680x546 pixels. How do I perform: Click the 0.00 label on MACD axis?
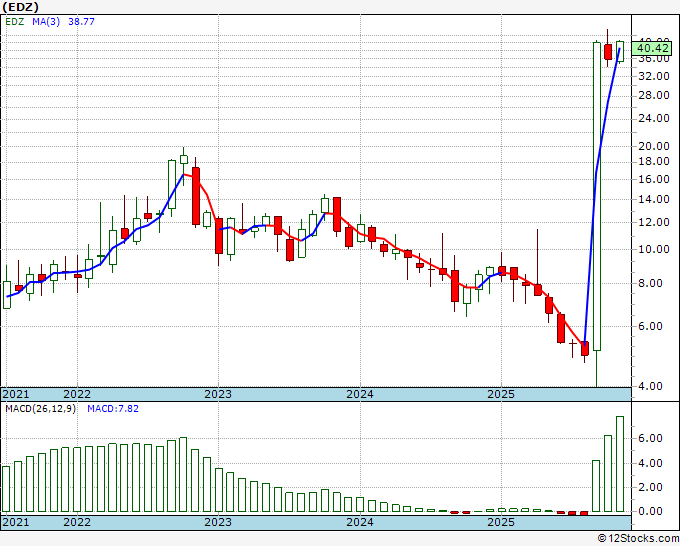[650, 511]
